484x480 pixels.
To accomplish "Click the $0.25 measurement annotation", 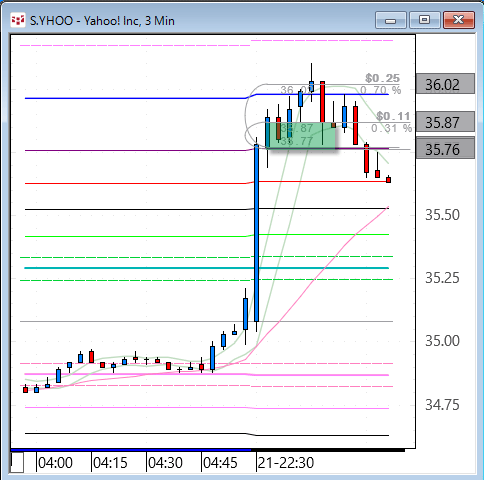I will click(x=382, y=78).
